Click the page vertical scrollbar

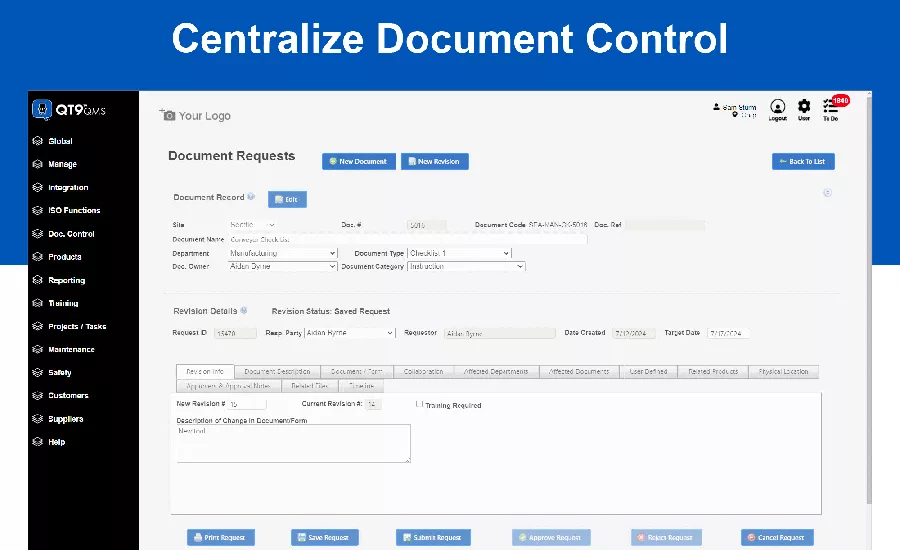coord(868,299)
